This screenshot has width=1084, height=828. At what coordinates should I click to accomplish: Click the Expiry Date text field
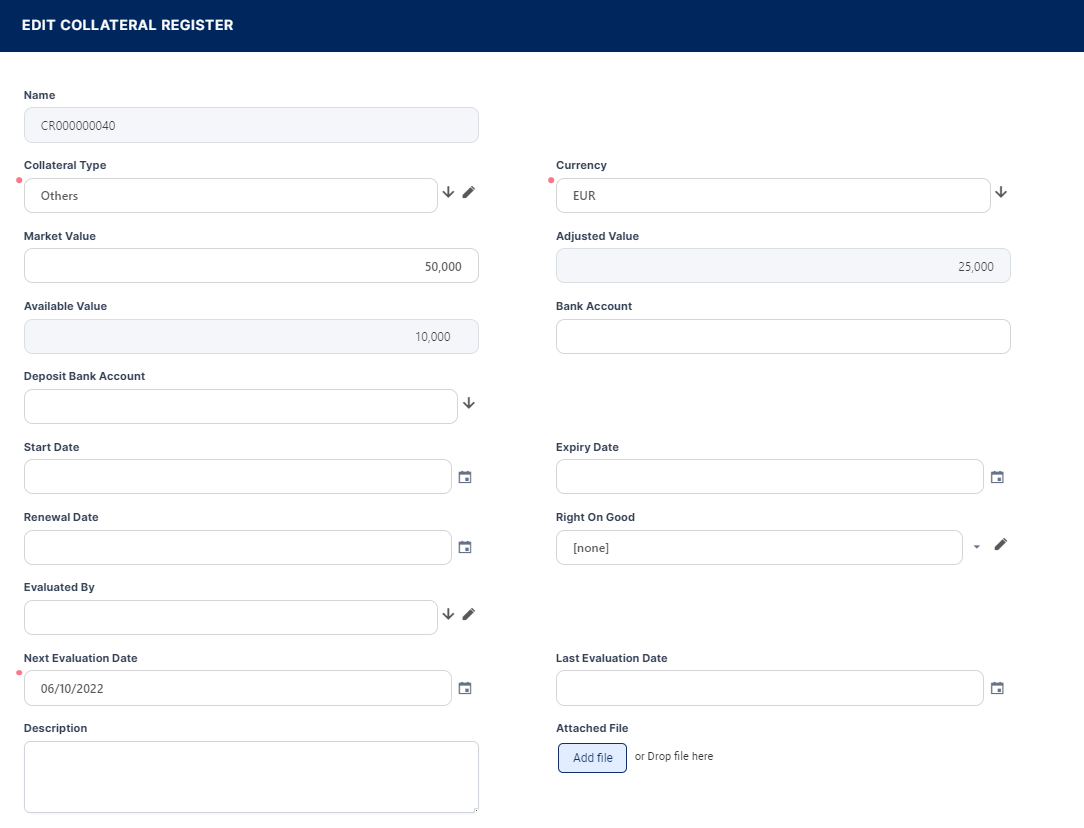[769, 477]
